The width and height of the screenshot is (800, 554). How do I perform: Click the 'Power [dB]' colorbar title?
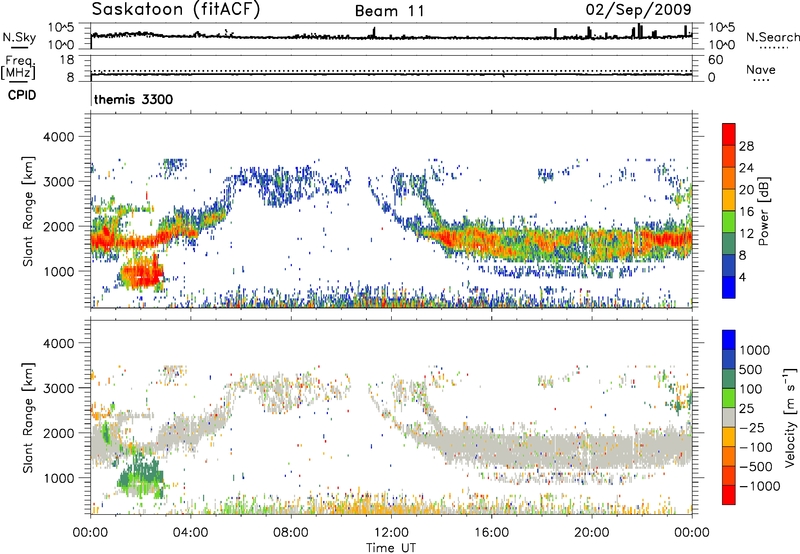point(763,211)
